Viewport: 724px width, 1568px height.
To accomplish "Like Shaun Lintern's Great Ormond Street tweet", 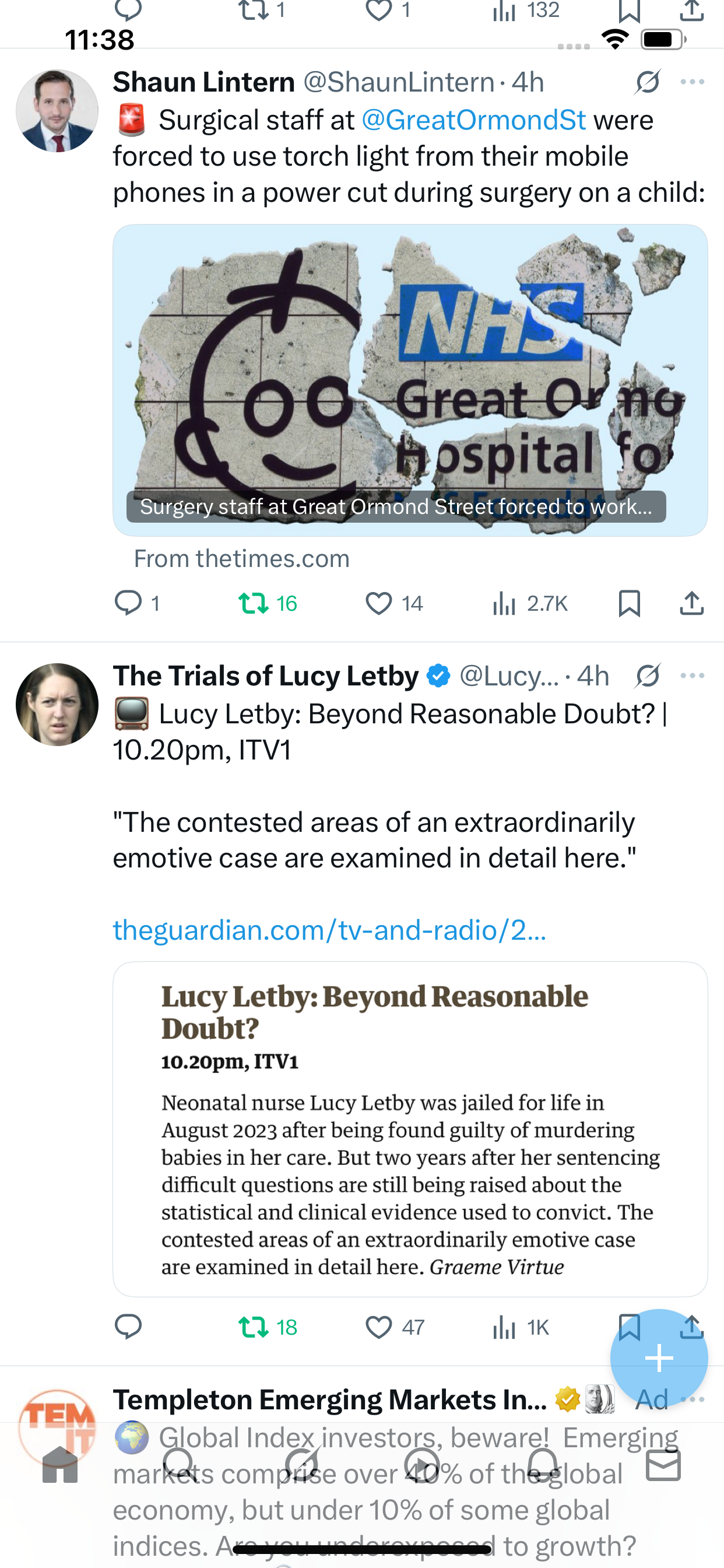I will 378,603.
